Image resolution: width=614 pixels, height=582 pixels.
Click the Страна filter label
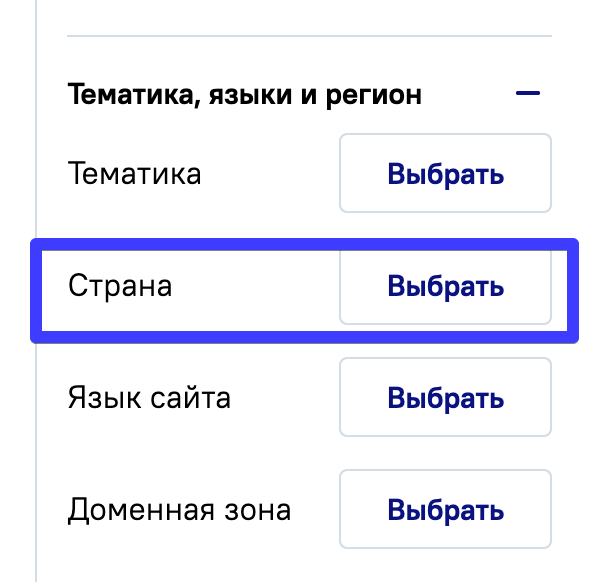point(120,286)
